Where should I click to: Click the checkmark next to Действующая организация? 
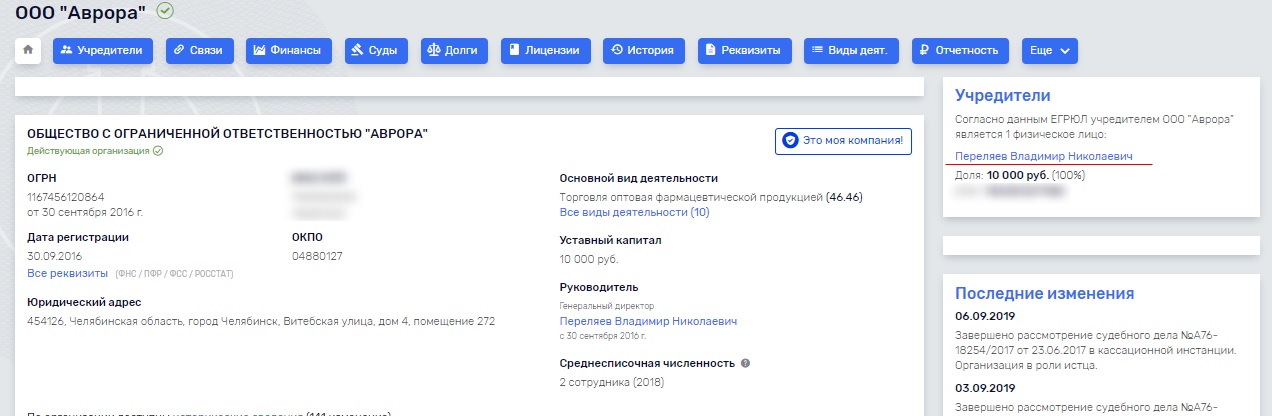[158, 151]
